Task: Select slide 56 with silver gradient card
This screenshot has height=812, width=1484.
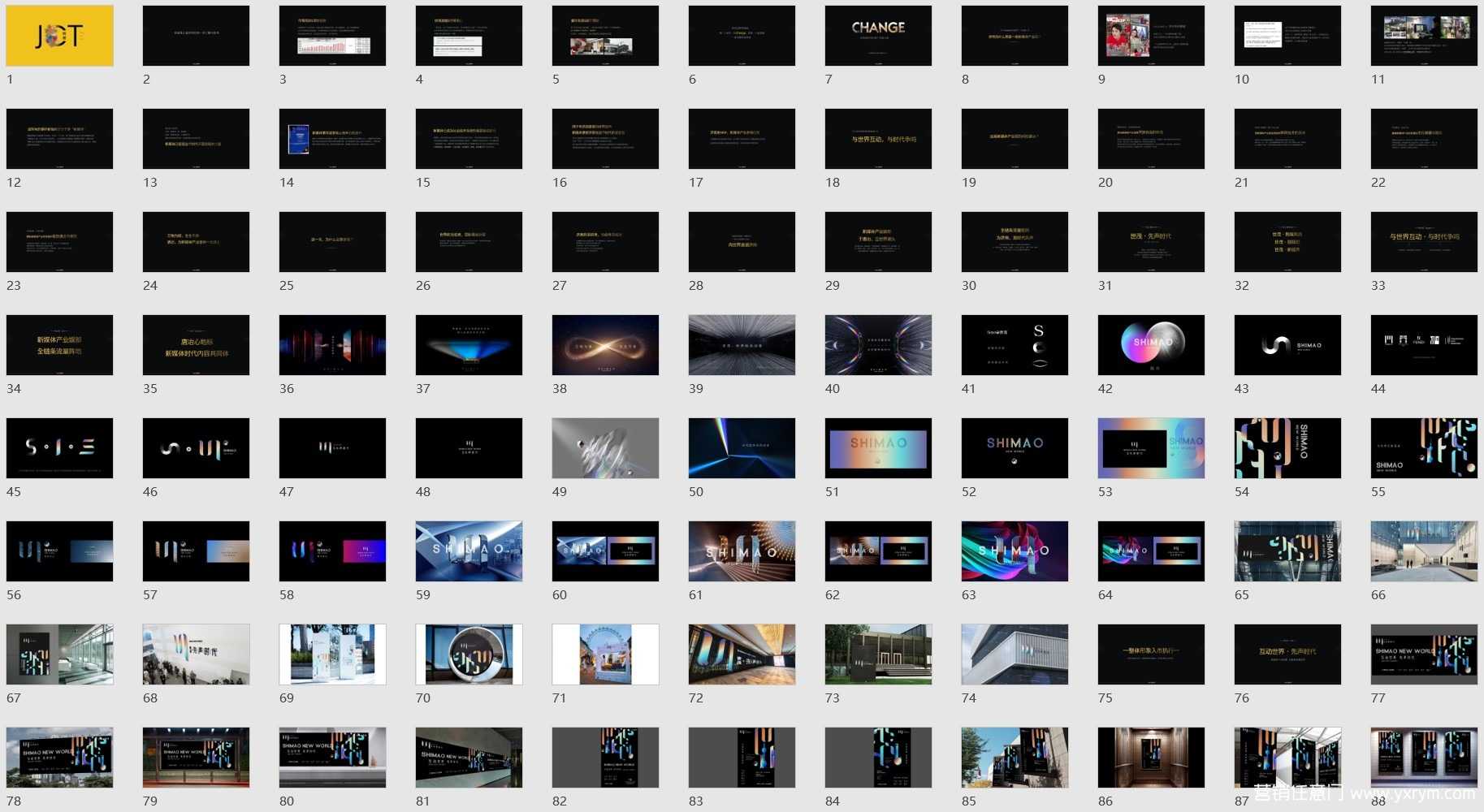Action: [x=59, y=551]
